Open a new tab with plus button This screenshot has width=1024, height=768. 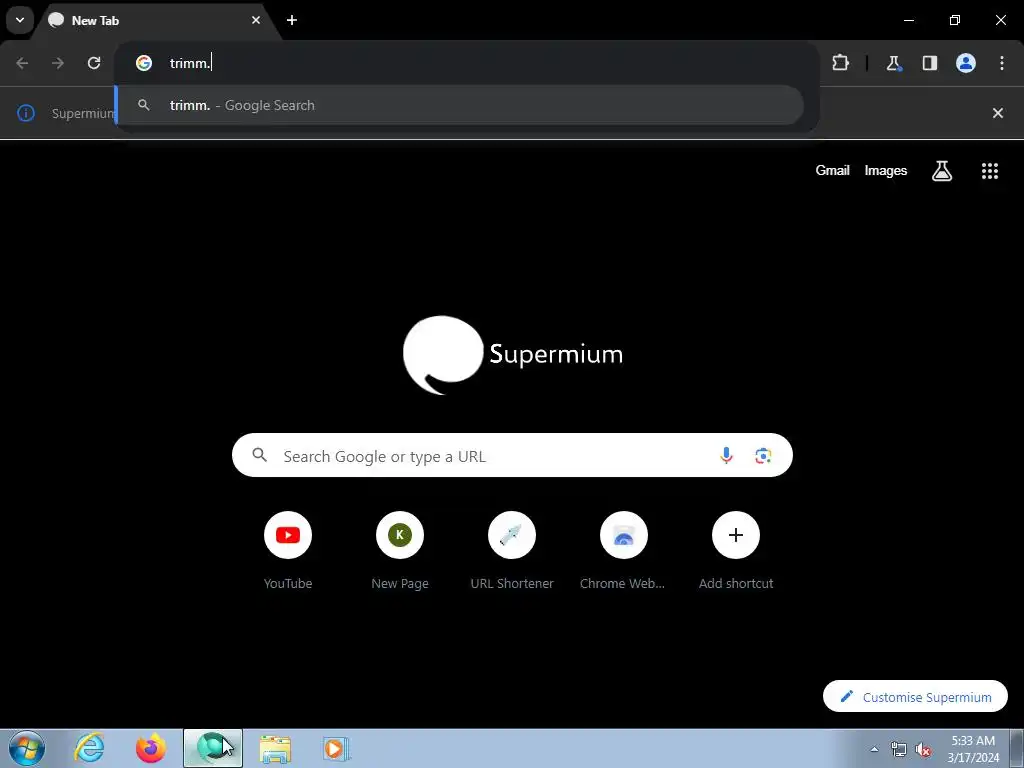click(x=292, y=20)
